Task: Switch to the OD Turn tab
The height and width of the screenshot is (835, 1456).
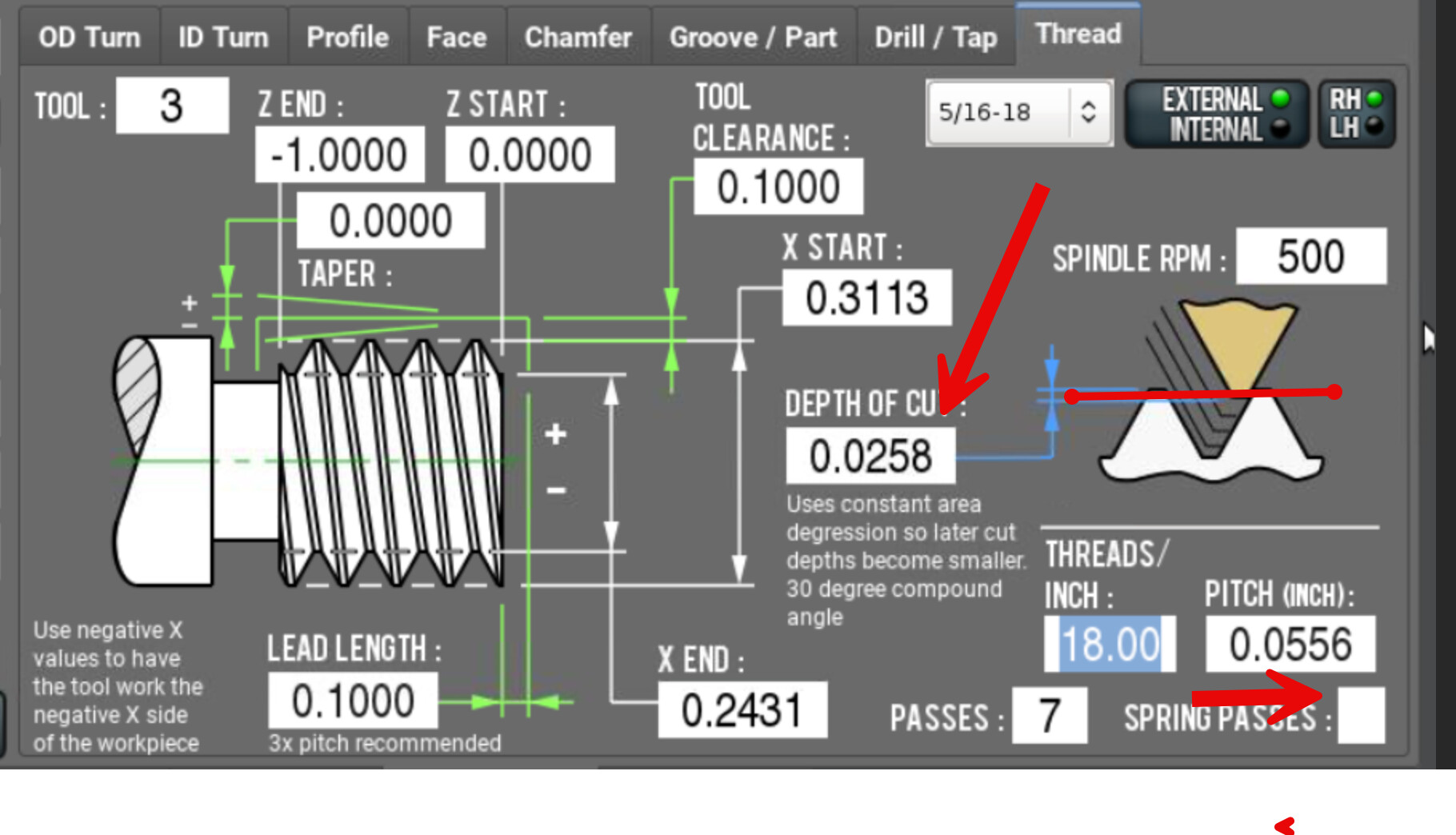Action: [x=89, y=37]
